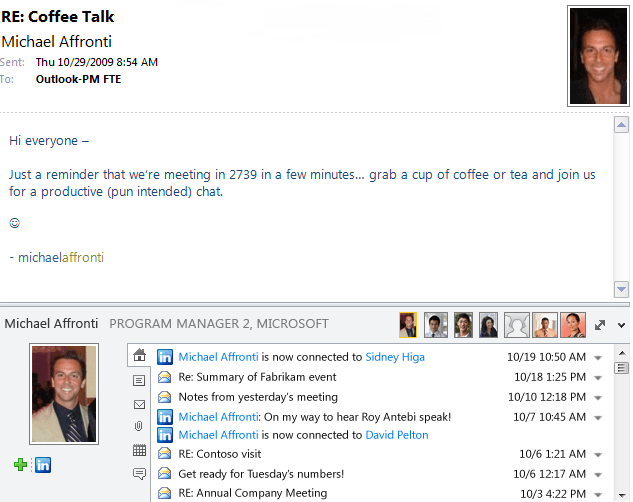Viewport: 633px width, 502px height.
Task: Click LinkedIn icon beside the green plus
Action: 43,464
